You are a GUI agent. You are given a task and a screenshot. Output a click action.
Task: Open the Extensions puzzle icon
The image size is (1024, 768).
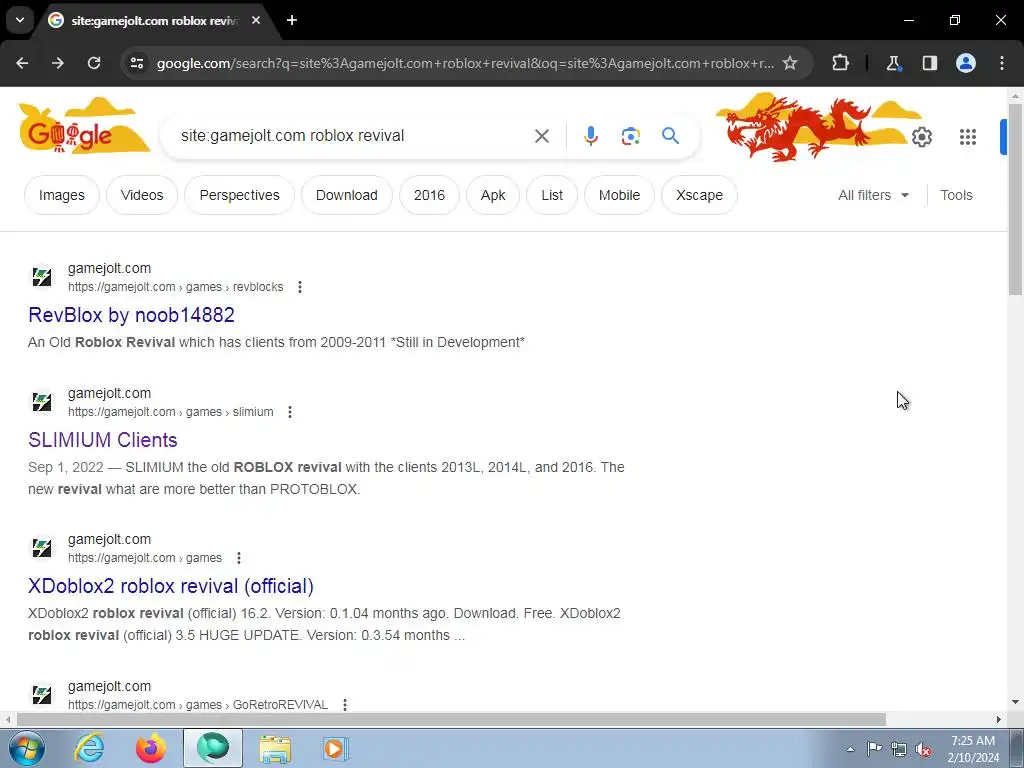[x=840, y=63]
